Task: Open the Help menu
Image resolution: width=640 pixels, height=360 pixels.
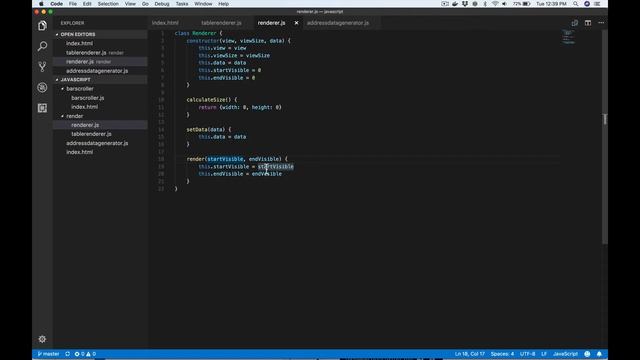Action: point(223,4)
